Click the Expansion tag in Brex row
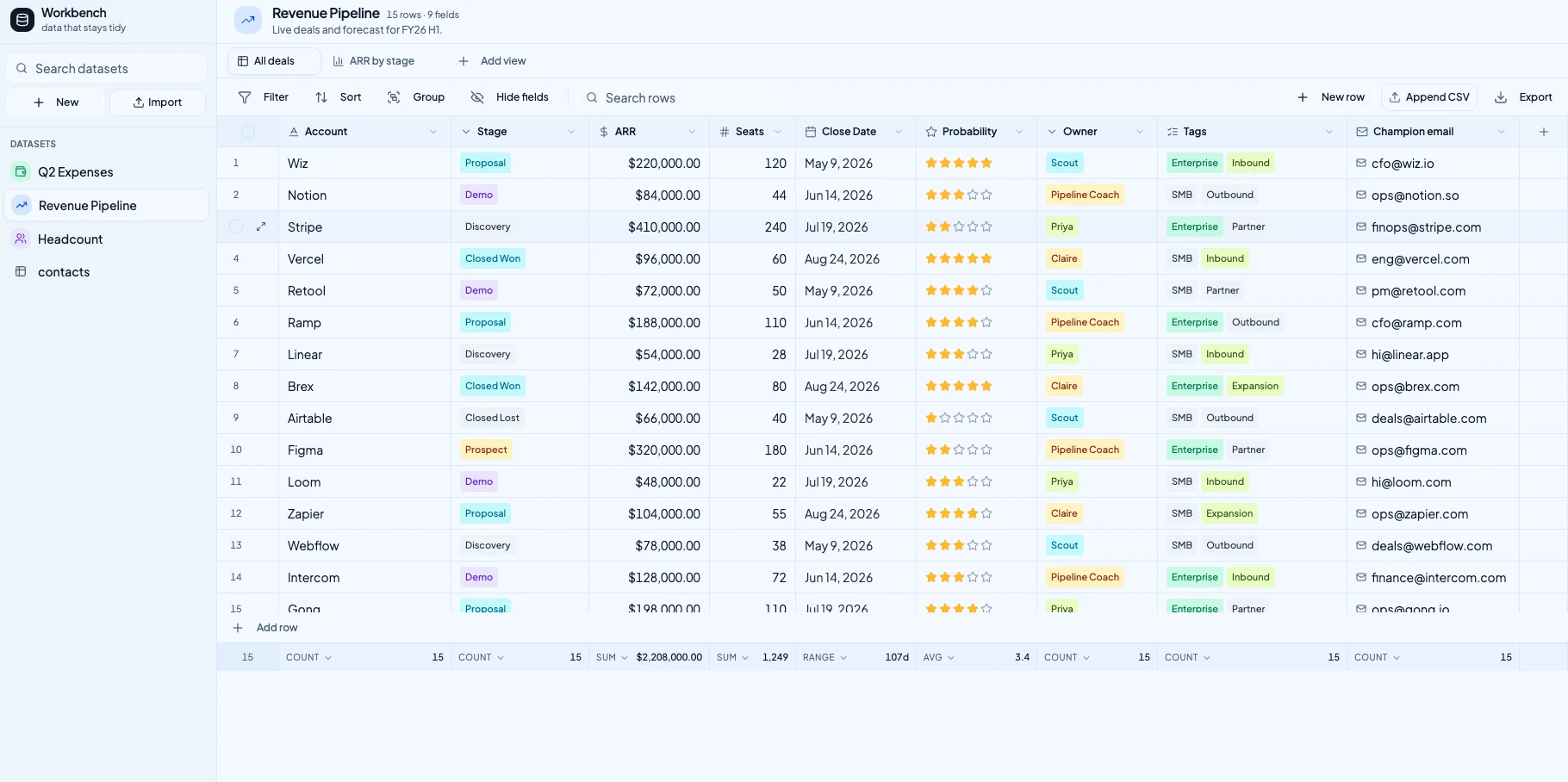 [x=1254, y=386]
